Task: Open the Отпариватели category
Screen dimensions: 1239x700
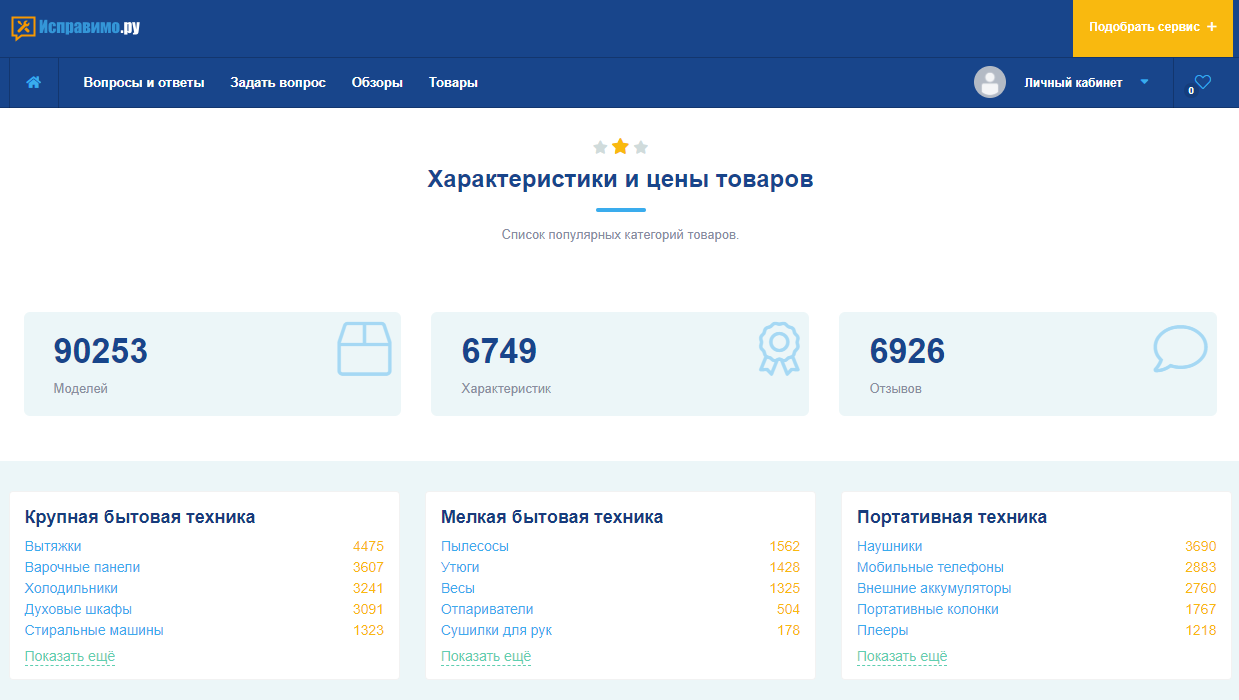Action: point(487,609)
